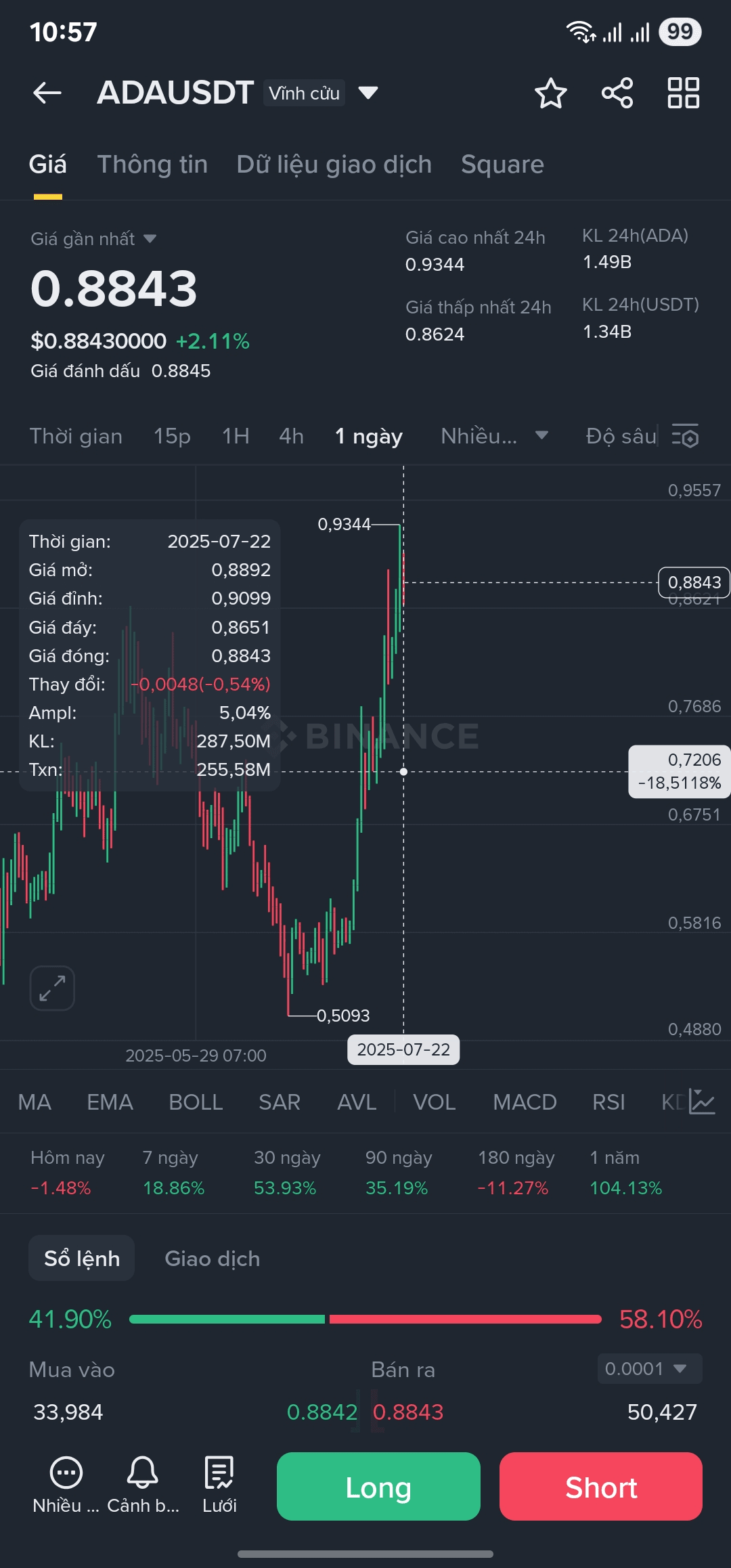The image size is (731, 1568).
Task: Tap the red Short button
Action: point(601,1487)
